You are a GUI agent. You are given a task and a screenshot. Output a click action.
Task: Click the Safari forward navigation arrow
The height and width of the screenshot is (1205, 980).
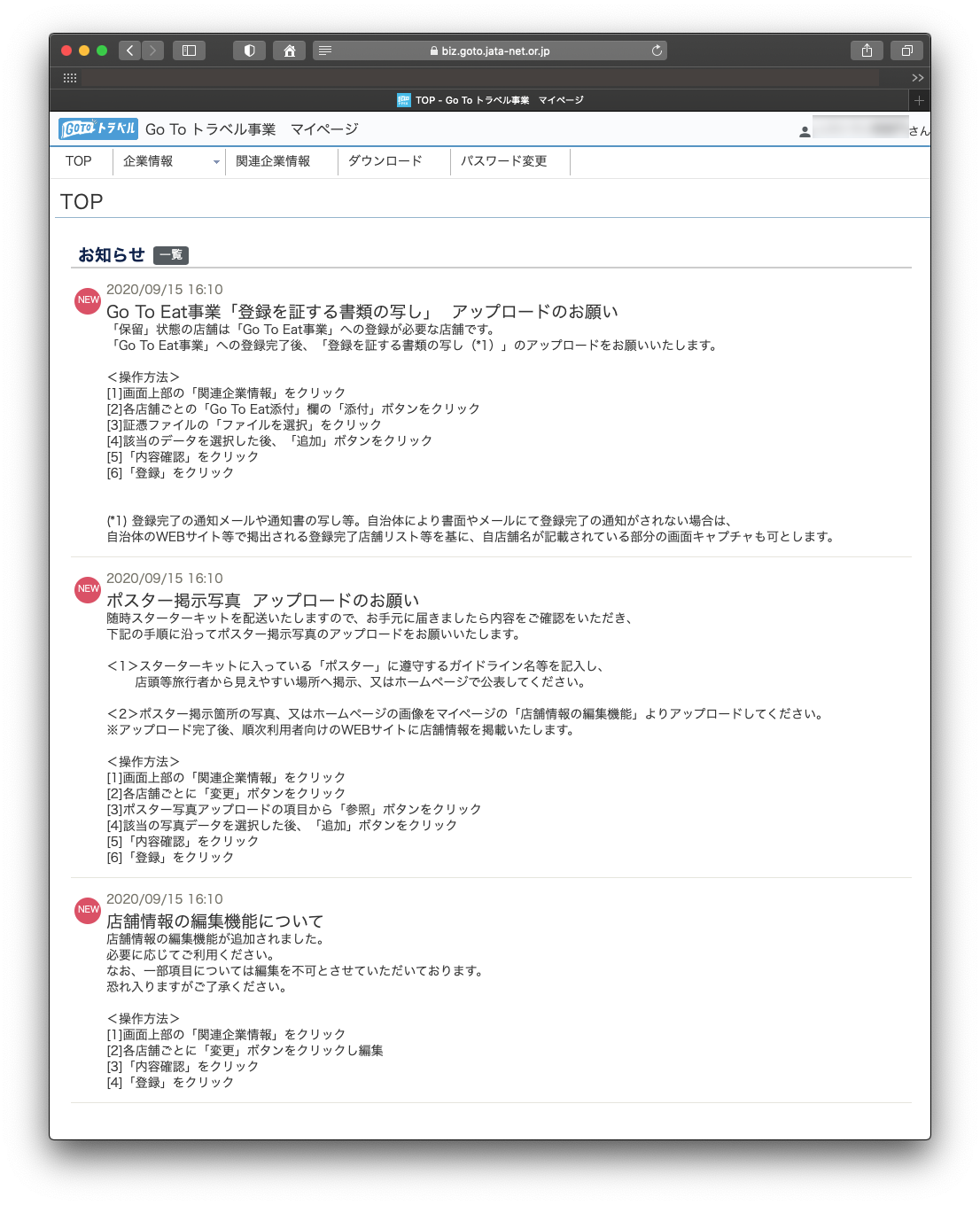[153, 51]
